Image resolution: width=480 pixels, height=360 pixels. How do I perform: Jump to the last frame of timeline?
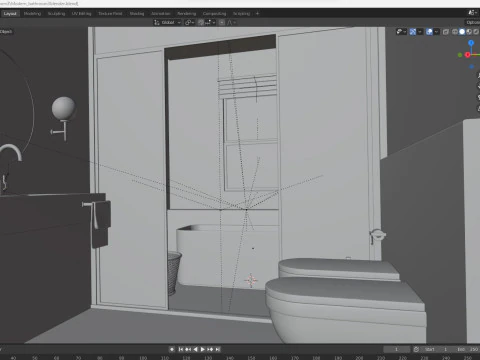click(x=218, y=349)
